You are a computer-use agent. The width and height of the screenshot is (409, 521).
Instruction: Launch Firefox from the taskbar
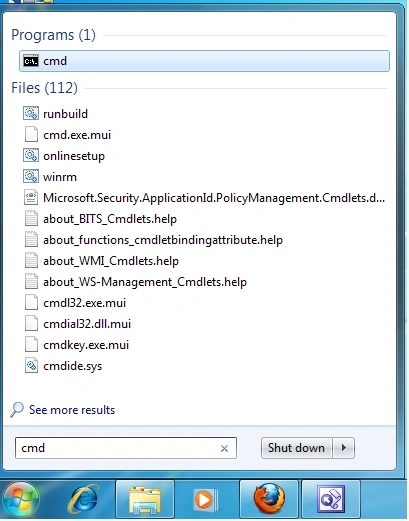(x=269, y=499)
